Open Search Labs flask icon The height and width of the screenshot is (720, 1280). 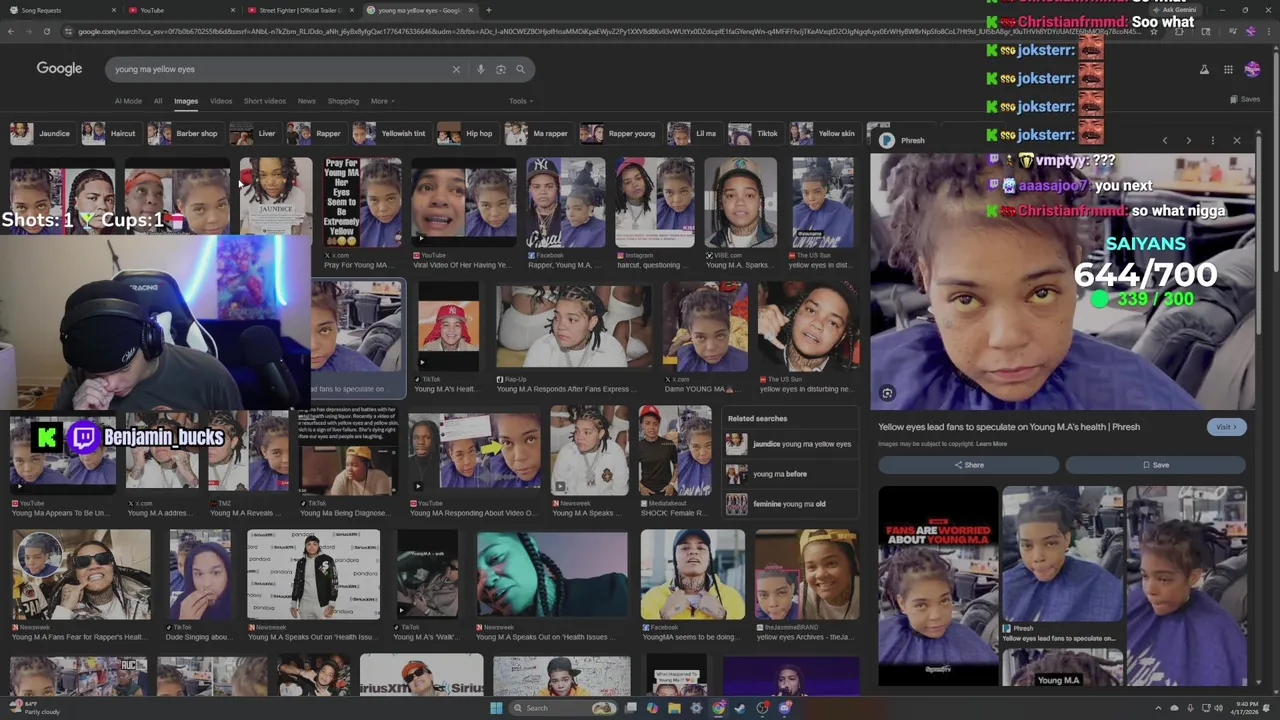(x=1204, y=69)
